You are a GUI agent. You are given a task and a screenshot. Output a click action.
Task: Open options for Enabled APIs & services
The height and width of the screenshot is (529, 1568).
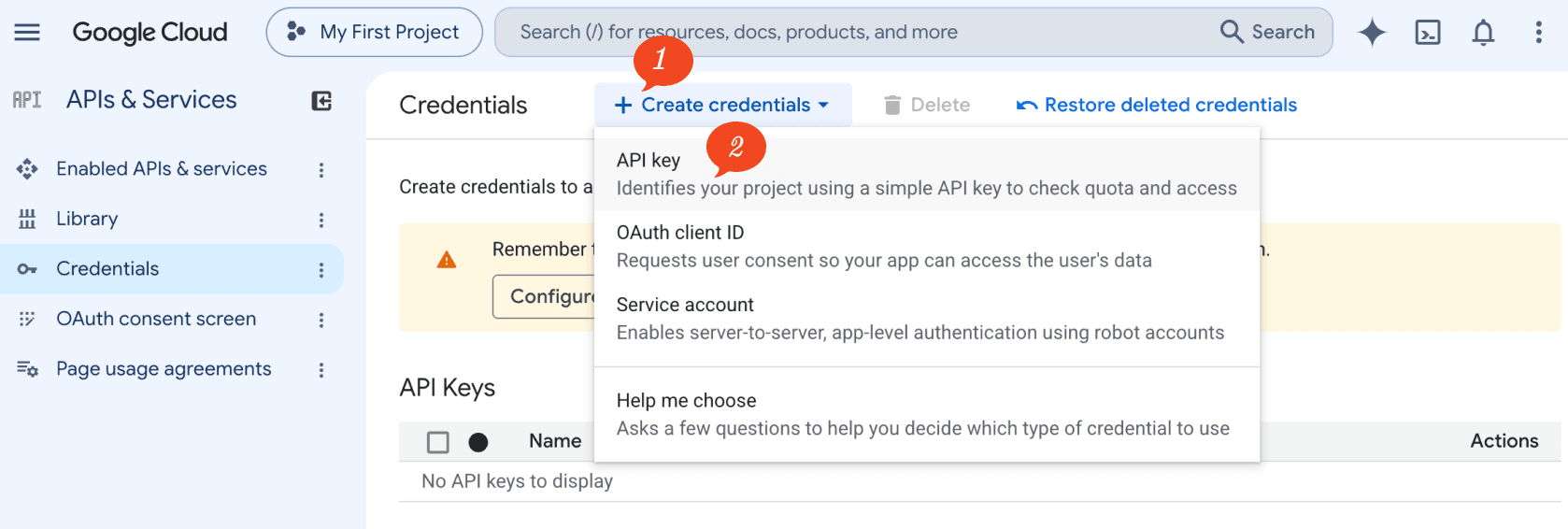[321, 170]
